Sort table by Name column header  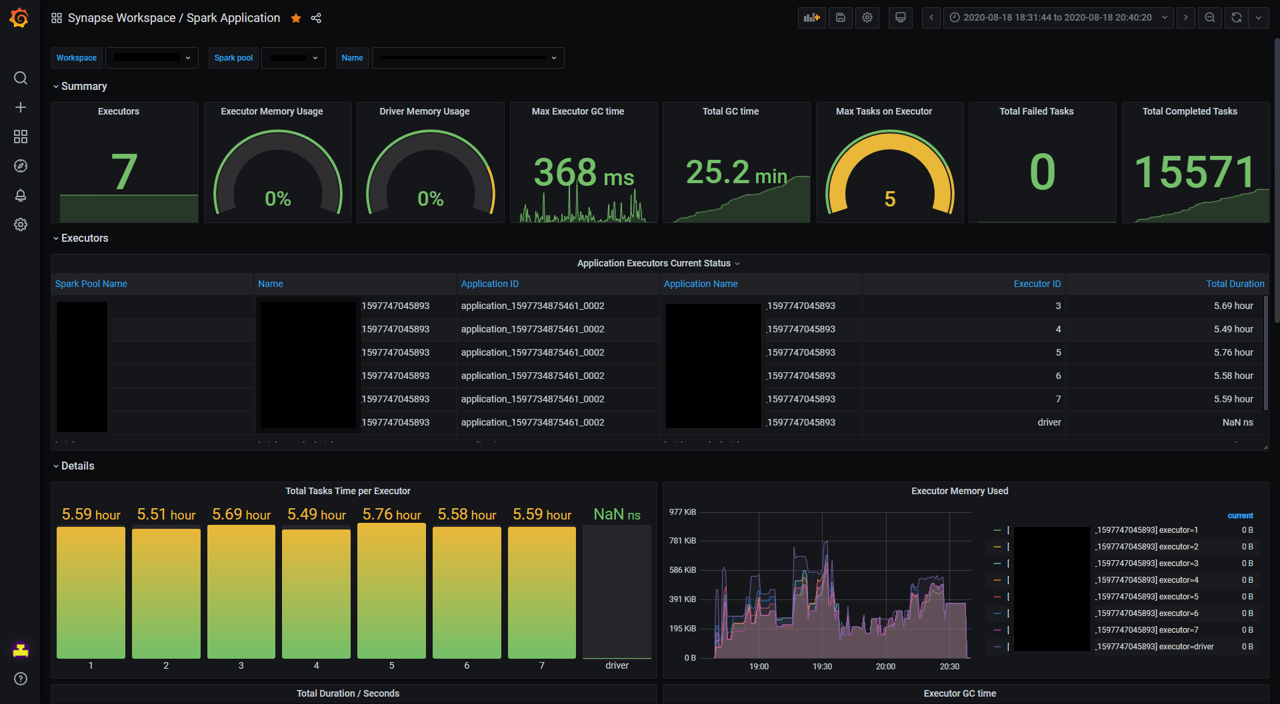point(270,284)
